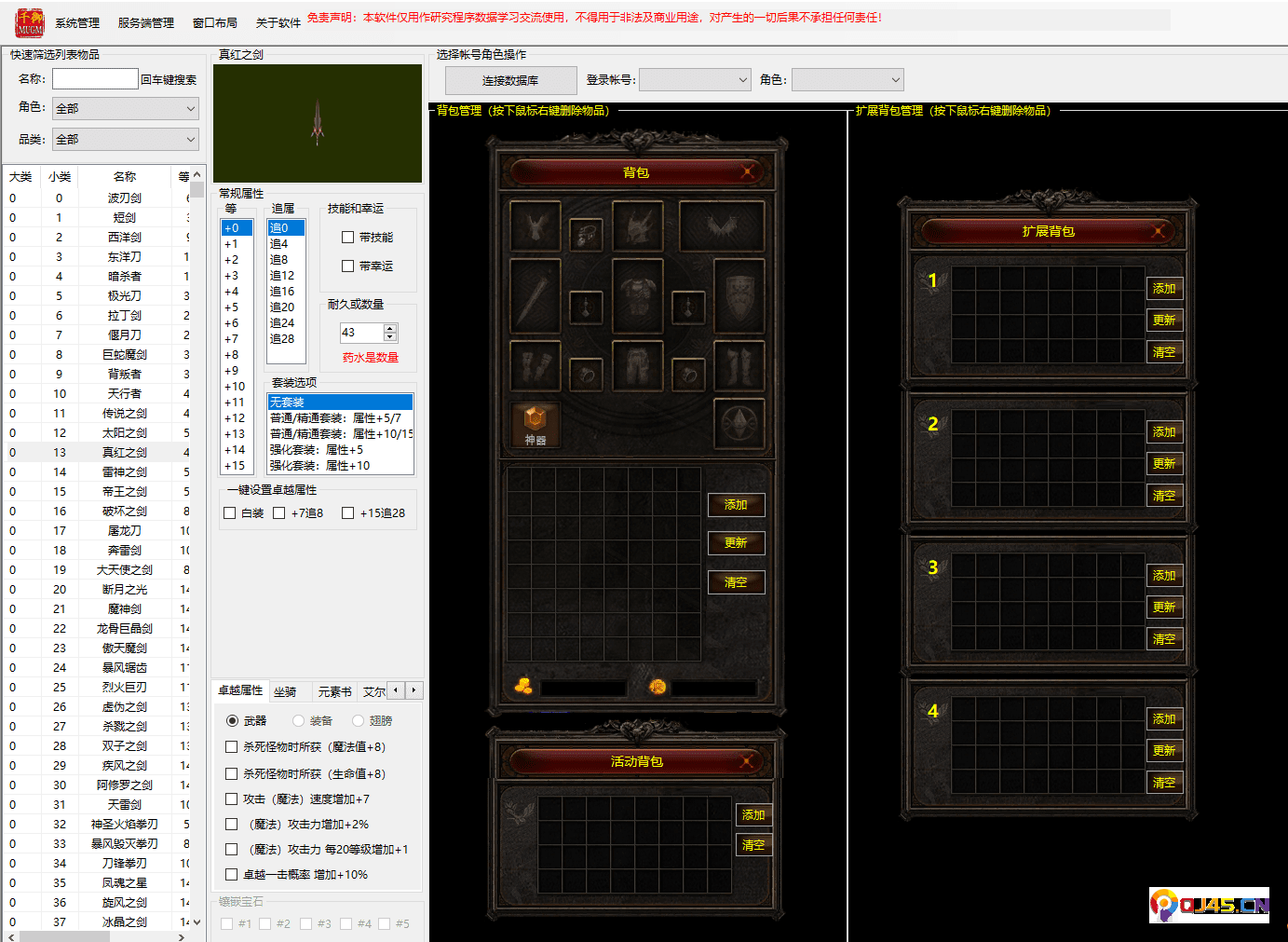Check the +15追28 preset option
This screenshot has height=942, width=1288.
coord(347,513)
